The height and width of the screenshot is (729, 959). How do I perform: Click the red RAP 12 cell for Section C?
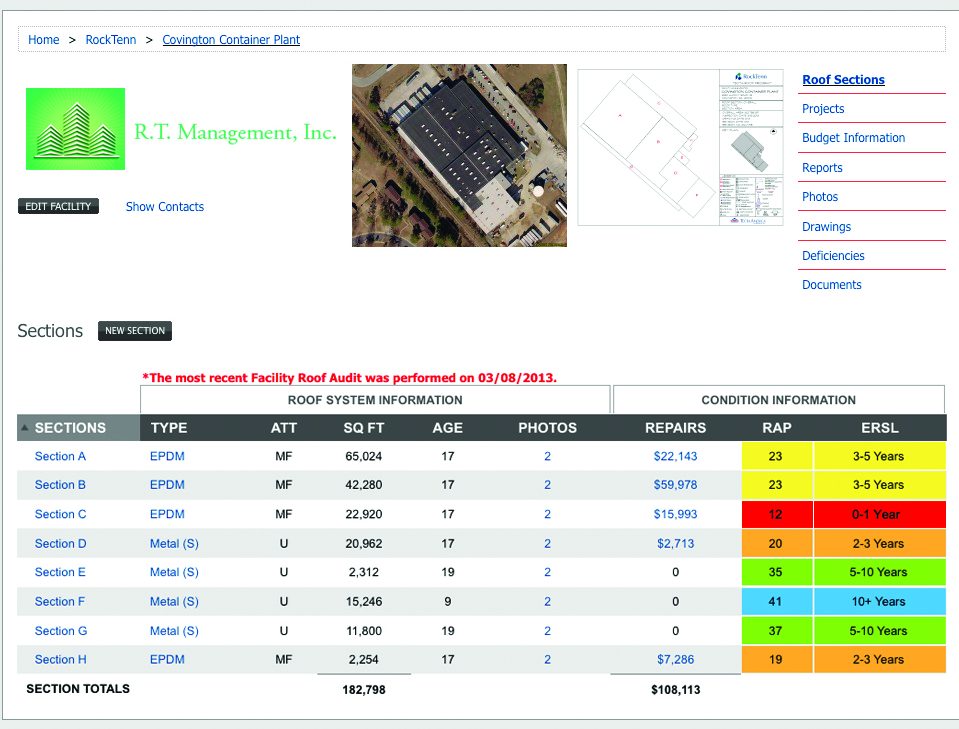click(777, 514)
